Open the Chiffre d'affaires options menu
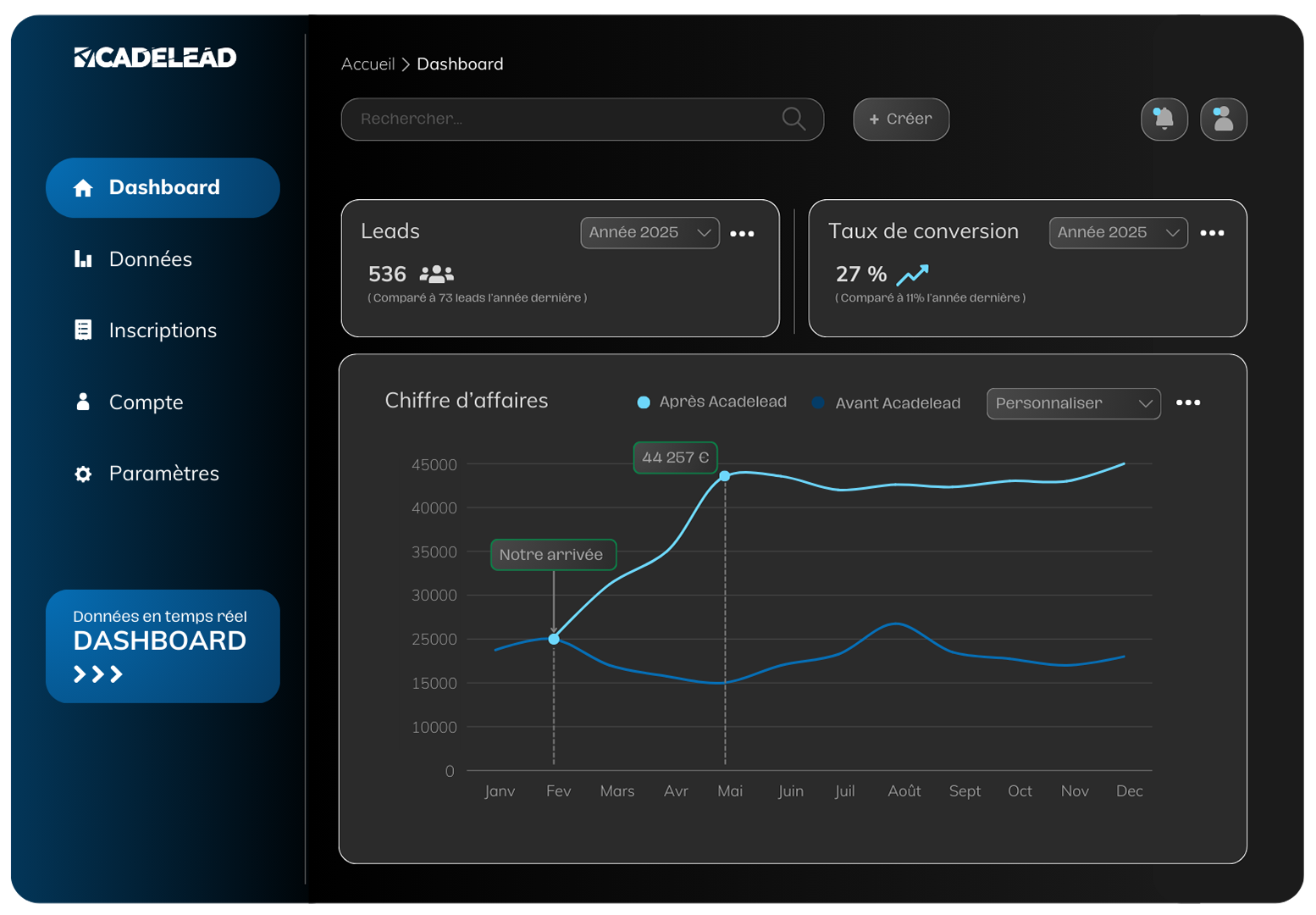This screenshot has width=1316, height=915. point(1188,402)
